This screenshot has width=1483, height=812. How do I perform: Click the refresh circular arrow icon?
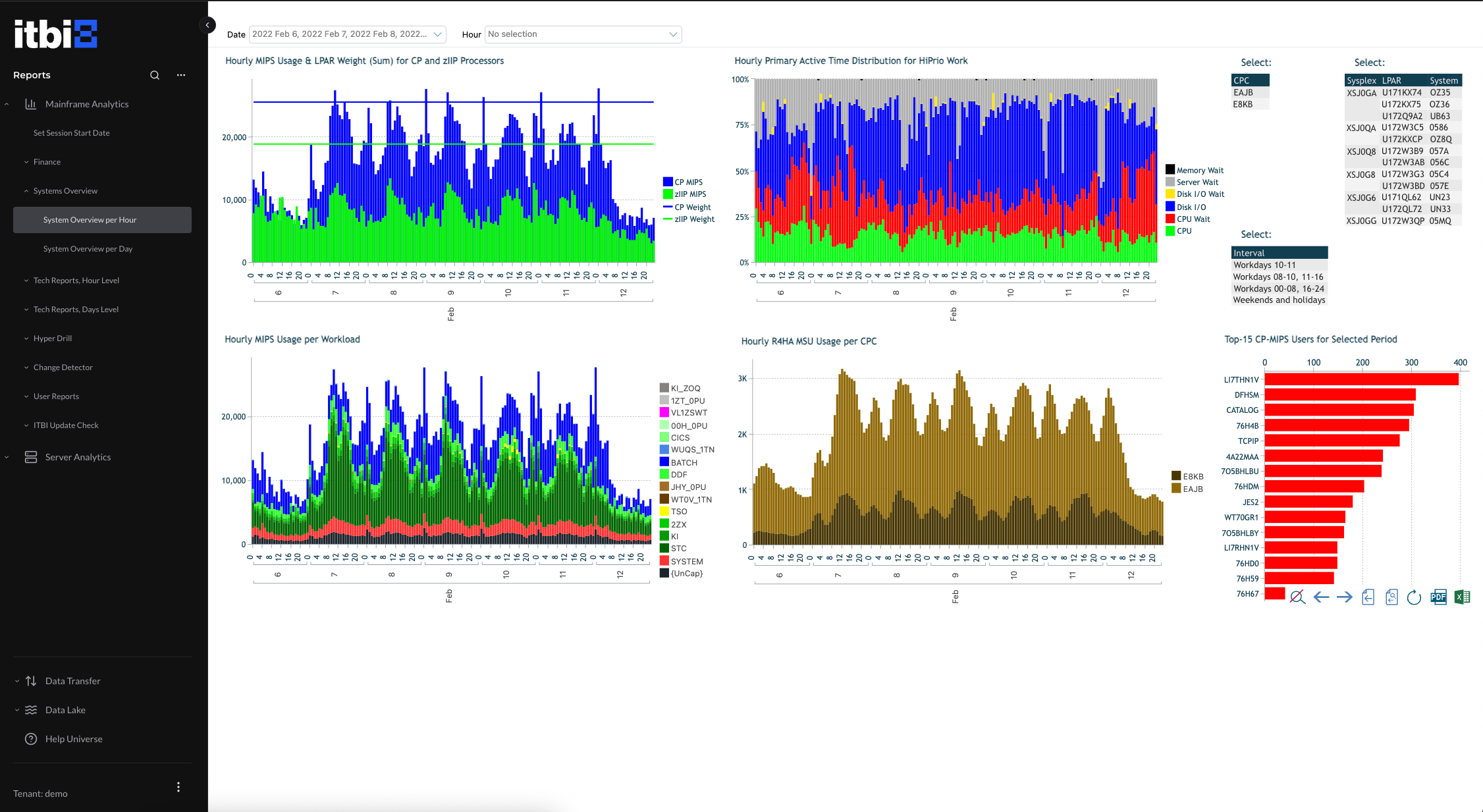tap(1414, 597)
